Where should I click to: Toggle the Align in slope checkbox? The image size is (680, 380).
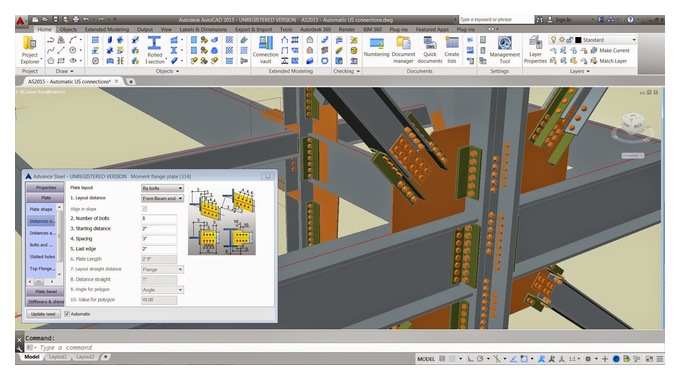click(144, 209)
